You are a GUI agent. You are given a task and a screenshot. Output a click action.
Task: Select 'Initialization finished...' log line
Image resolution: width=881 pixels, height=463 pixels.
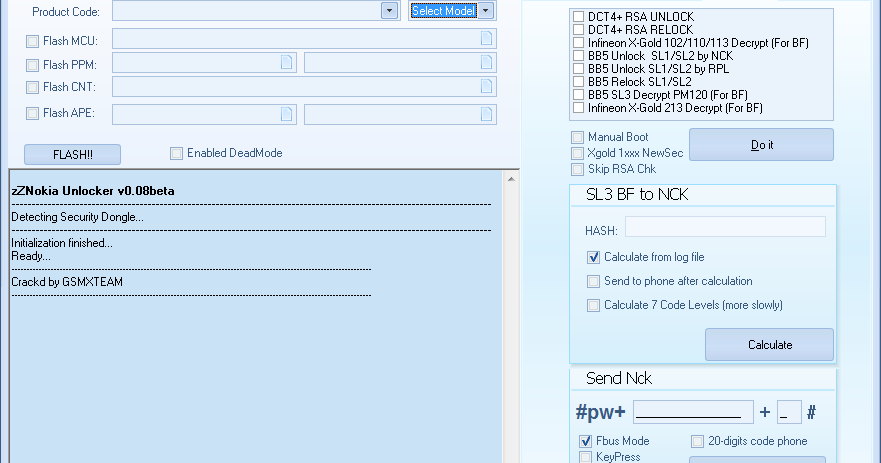(x=62, y=243)
